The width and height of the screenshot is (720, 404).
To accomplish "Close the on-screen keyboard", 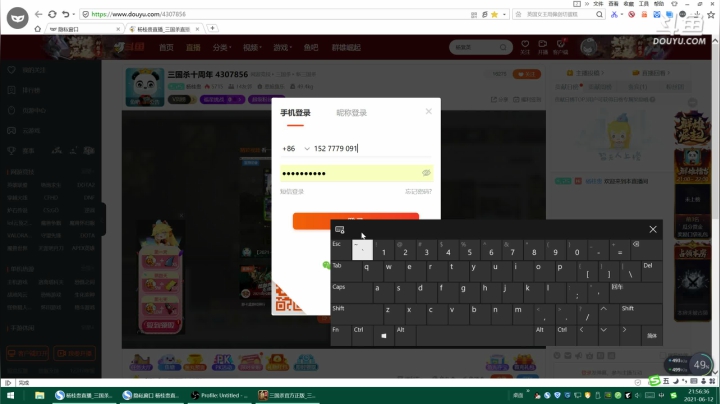I will 652,229.
